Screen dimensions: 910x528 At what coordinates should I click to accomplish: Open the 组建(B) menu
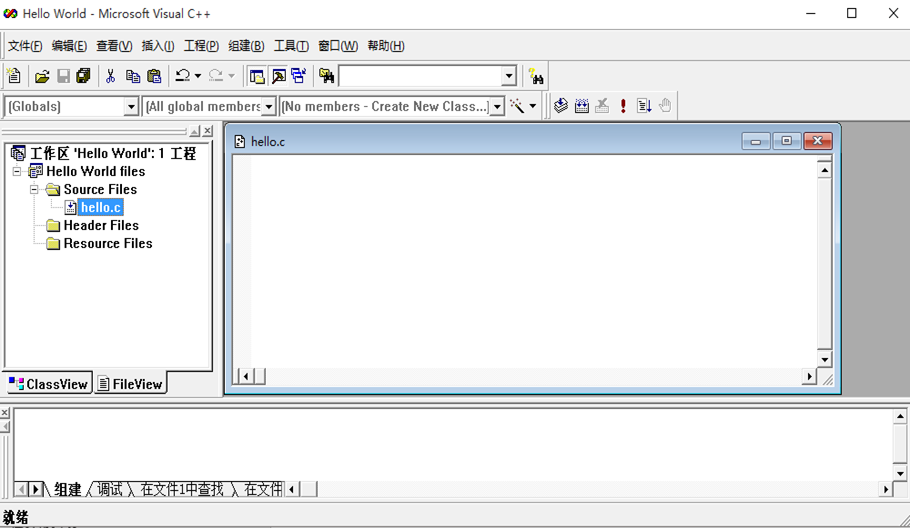(x=246, y=46)
